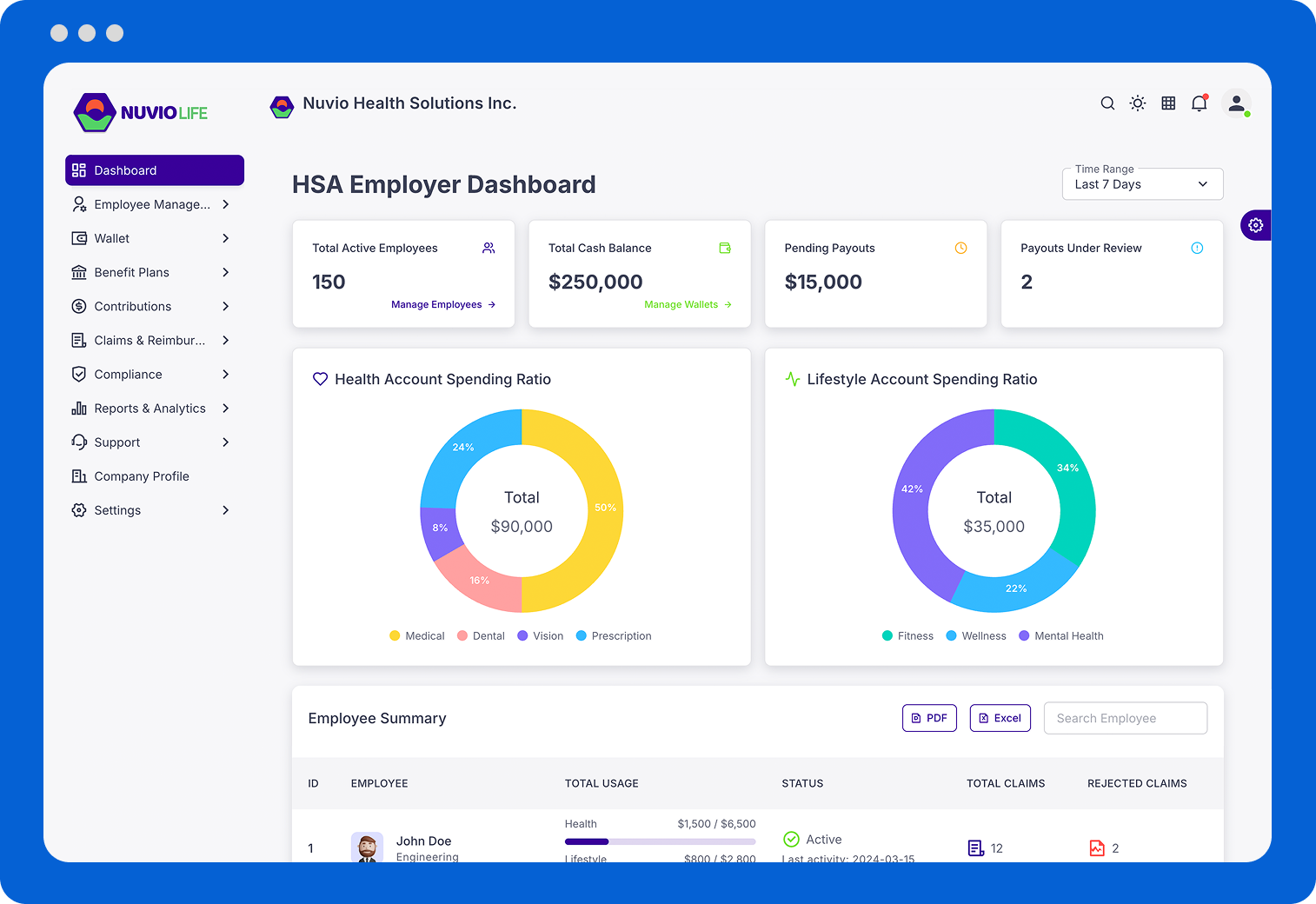Click the rejected claims icon for John Doe
This screenshot has width=1316, height=904.
click(1097, 848)
